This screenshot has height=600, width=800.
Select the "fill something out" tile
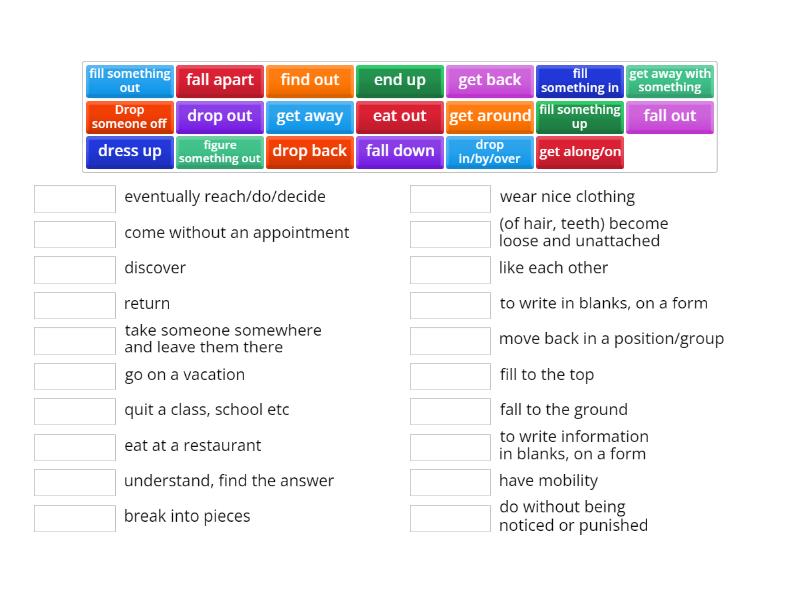pos(129,80)
